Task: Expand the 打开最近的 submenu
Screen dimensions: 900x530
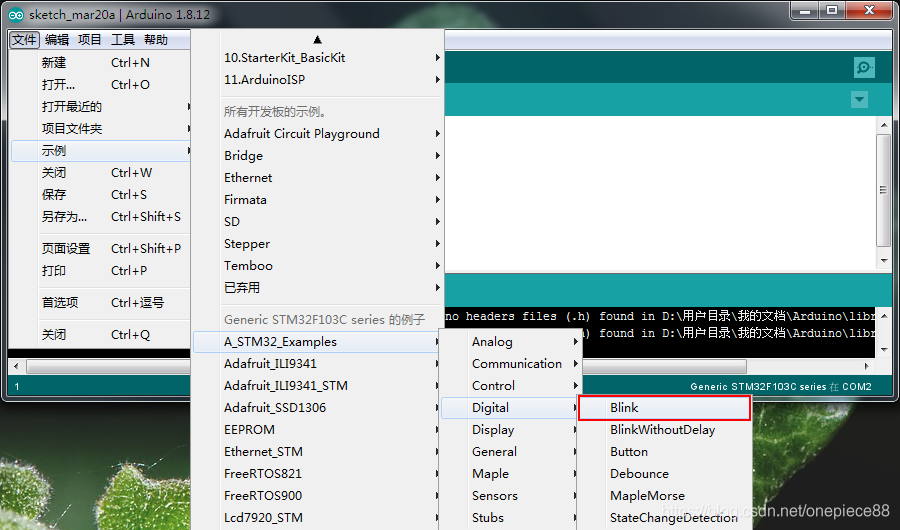Action: 100,107
